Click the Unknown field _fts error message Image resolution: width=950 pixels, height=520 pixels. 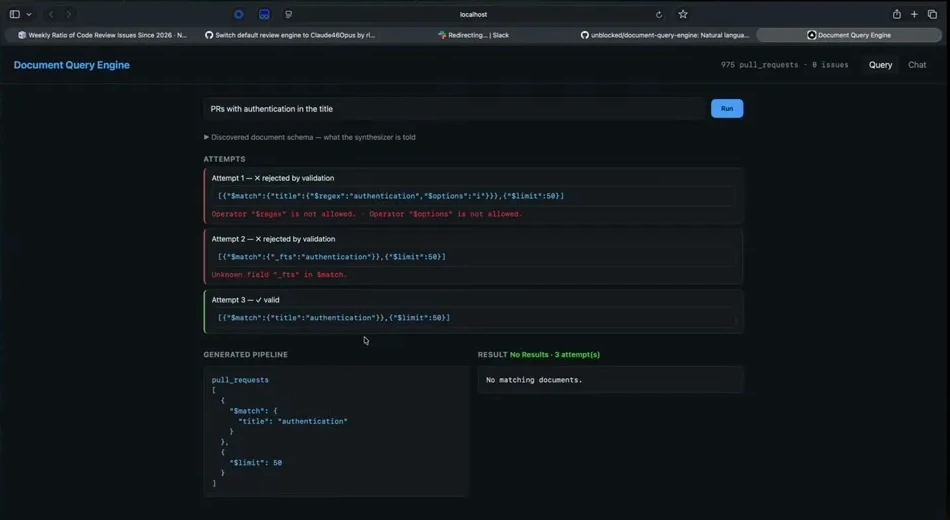pos(279,275)
